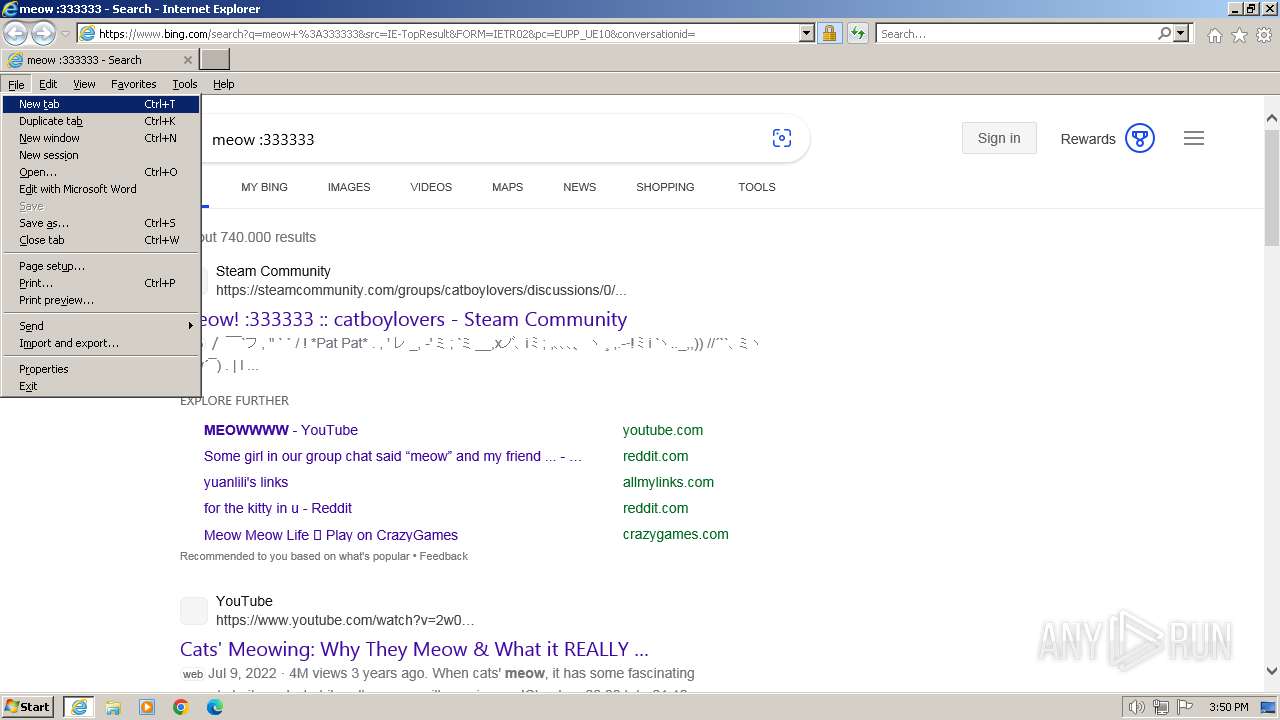The height and width of the screenshot is (720, 1280).
Task: Click the network tray icon
Action: (1161, 707)
